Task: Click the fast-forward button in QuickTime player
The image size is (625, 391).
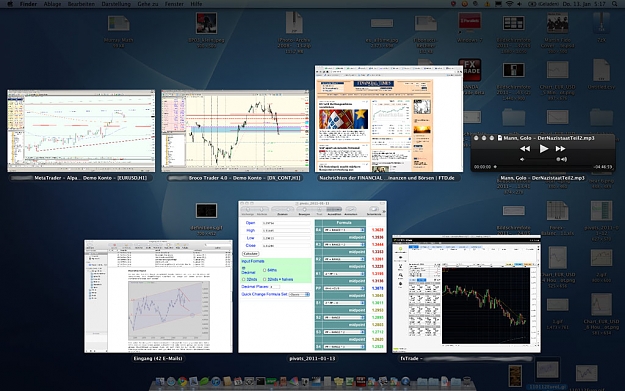Action: [560, 149]
